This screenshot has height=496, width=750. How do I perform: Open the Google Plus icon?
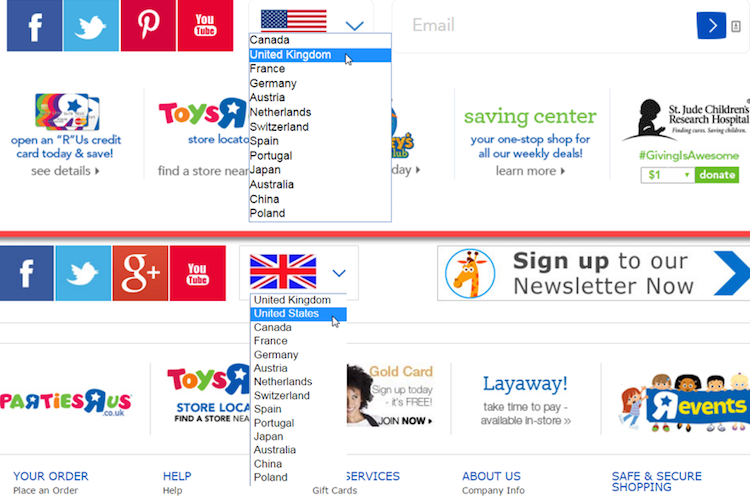(x=140, y=273)
